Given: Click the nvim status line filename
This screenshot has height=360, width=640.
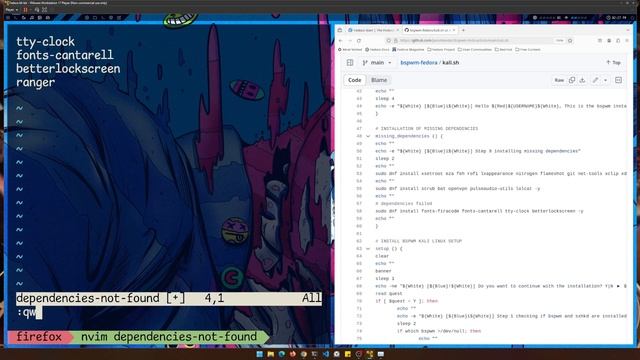Looking at the screenshot, I should [87, 298].
